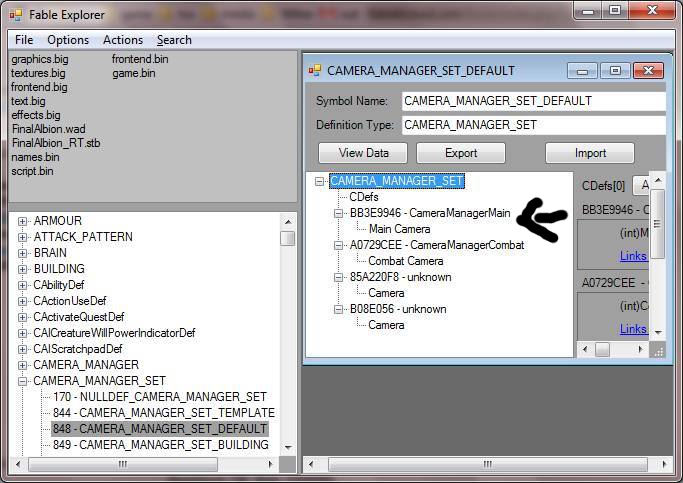This screenshot has width=683, height=483.
Task: Click the Links hyperlink under BB3E9946
Action: click(x=632, y=256)
